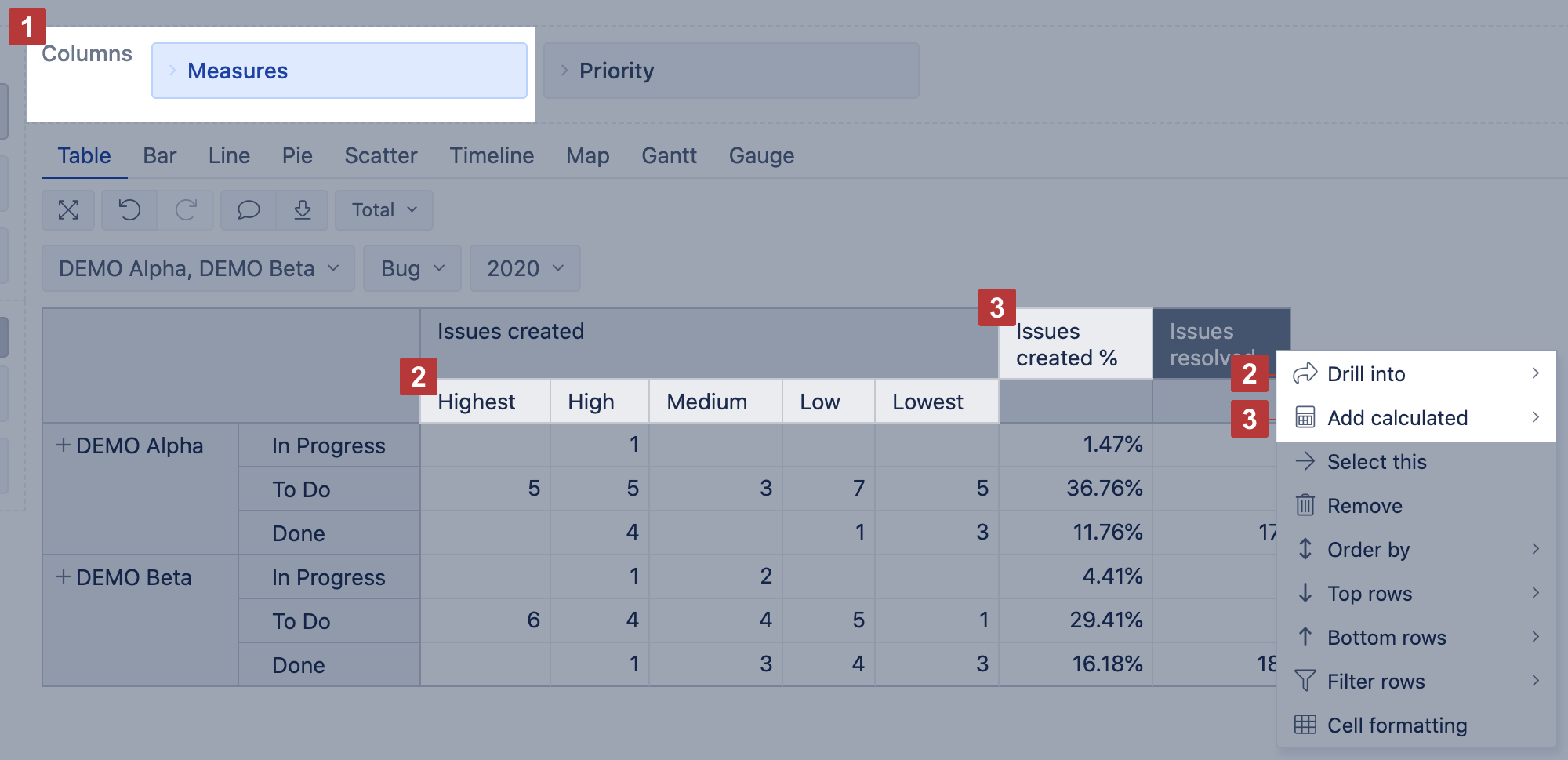Click the Issues created % column header
The width and height of the screenshot is (1568, 760).
pos(1074,344)
